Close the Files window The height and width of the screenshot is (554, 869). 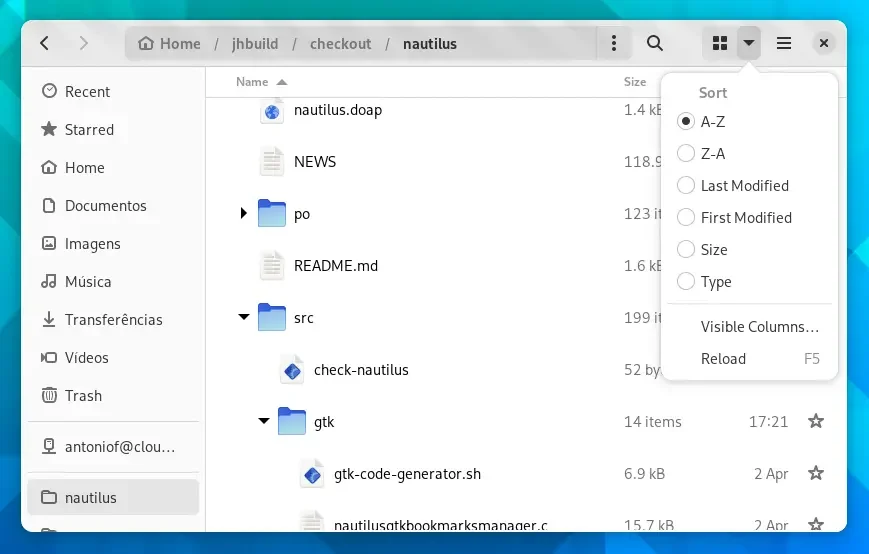(824, 43)
